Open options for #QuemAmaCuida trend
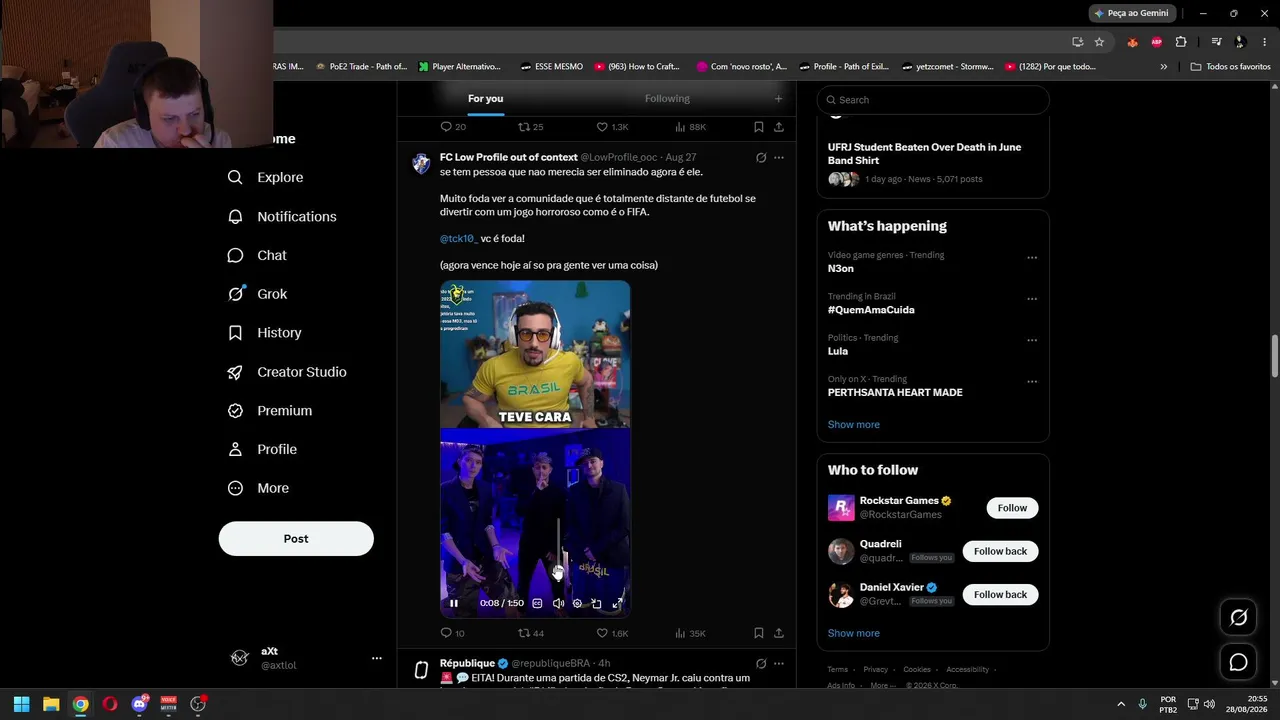1280x720 pixels. [x=1032, y=299]
